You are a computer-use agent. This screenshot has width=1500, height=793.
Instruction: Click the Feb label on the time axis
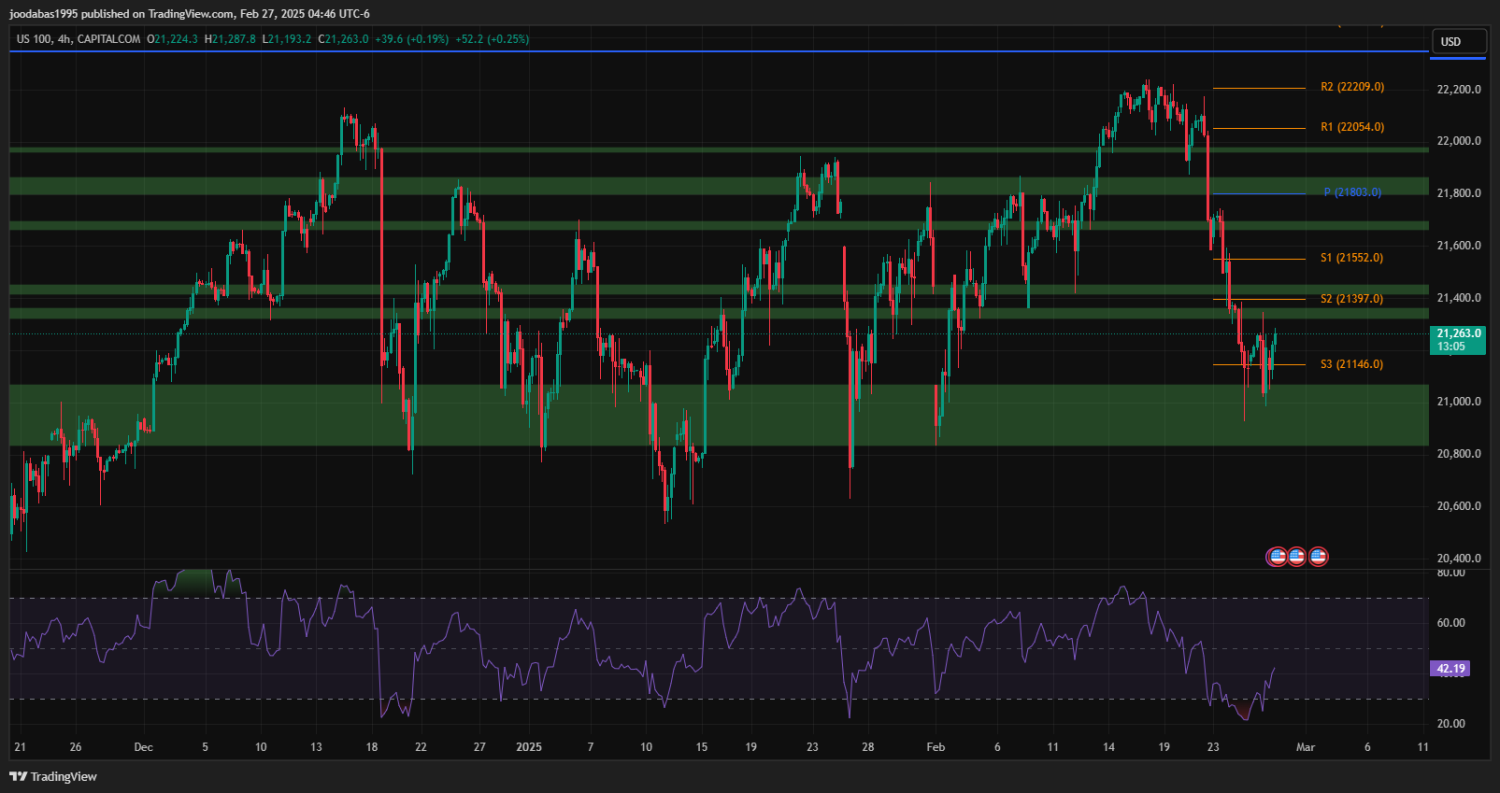pyautogui.click(x=935, y=747)
